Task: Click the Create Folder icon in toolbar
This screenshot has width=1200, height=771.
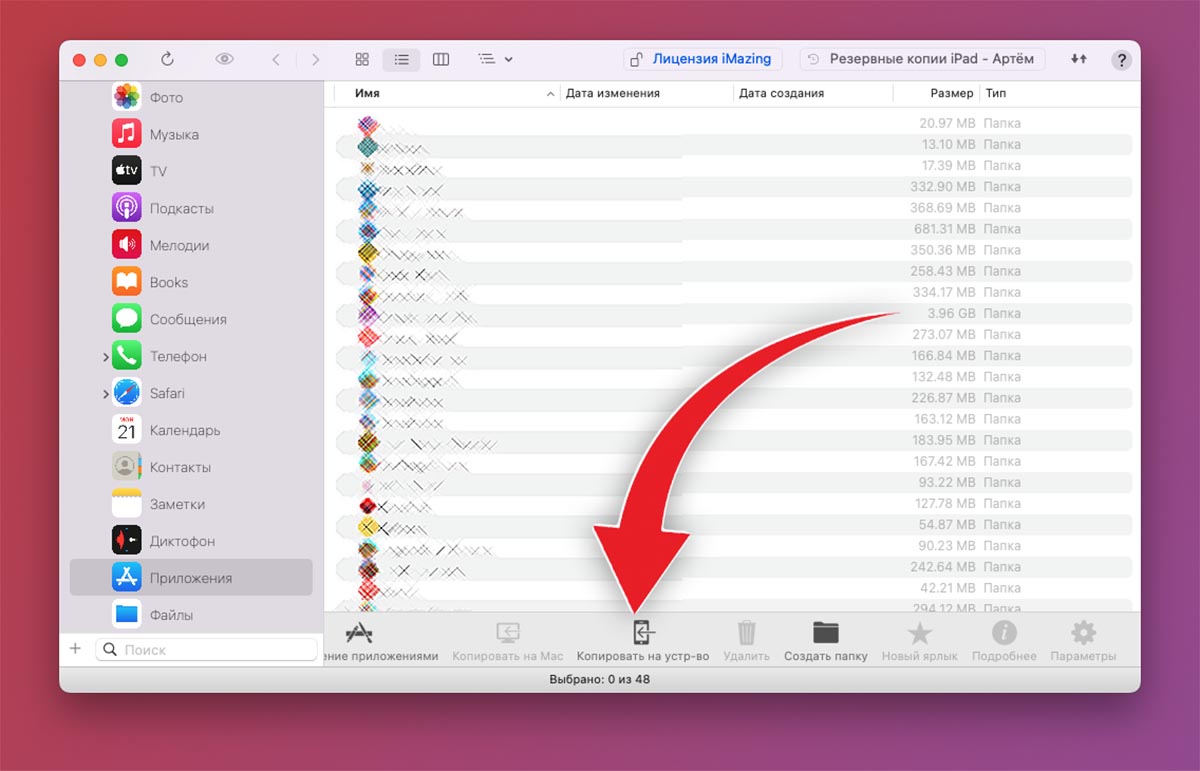Action: coord(825,634)
